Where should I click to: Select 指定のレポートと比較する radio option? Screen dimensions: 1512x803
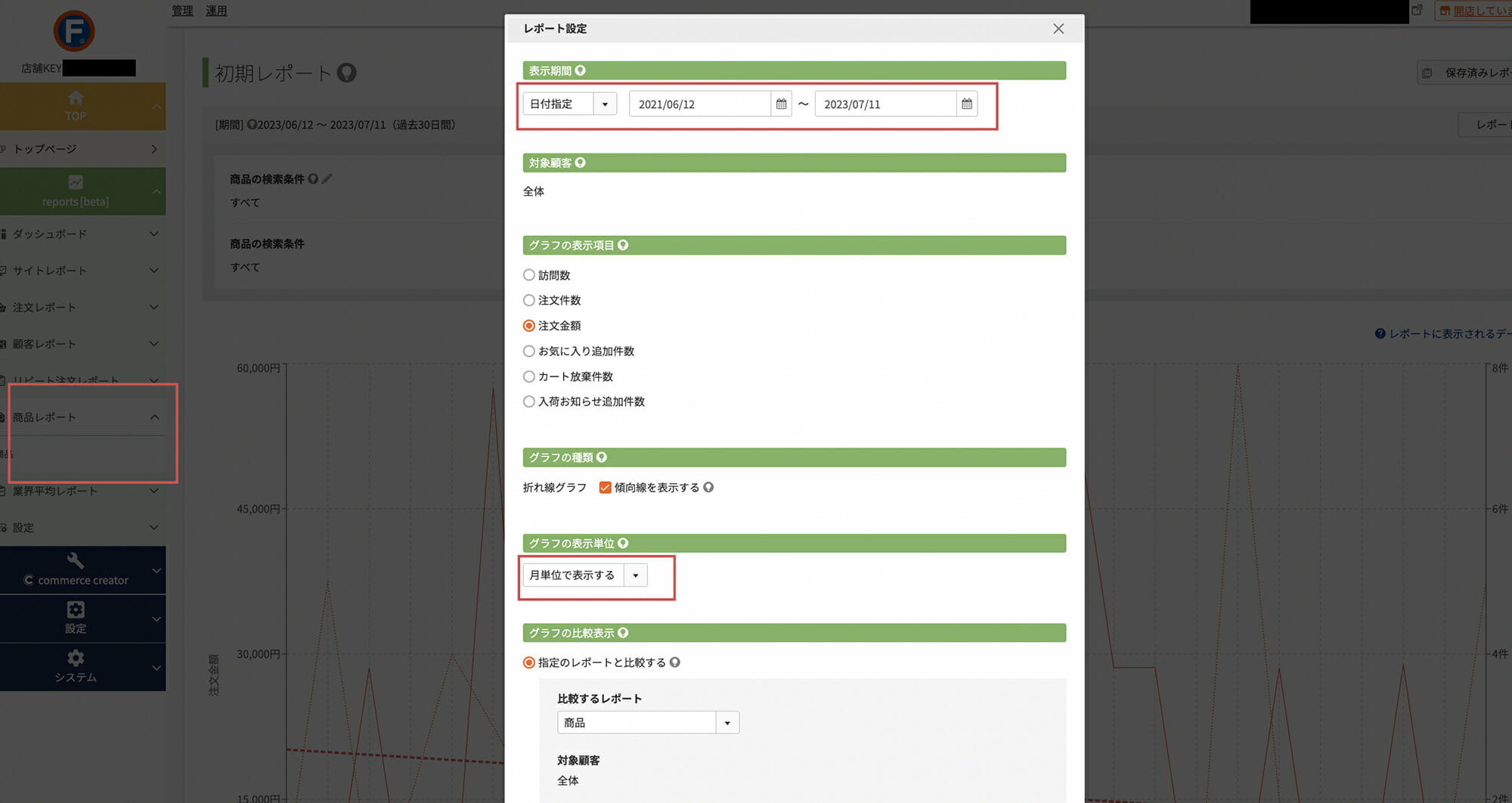529,662
